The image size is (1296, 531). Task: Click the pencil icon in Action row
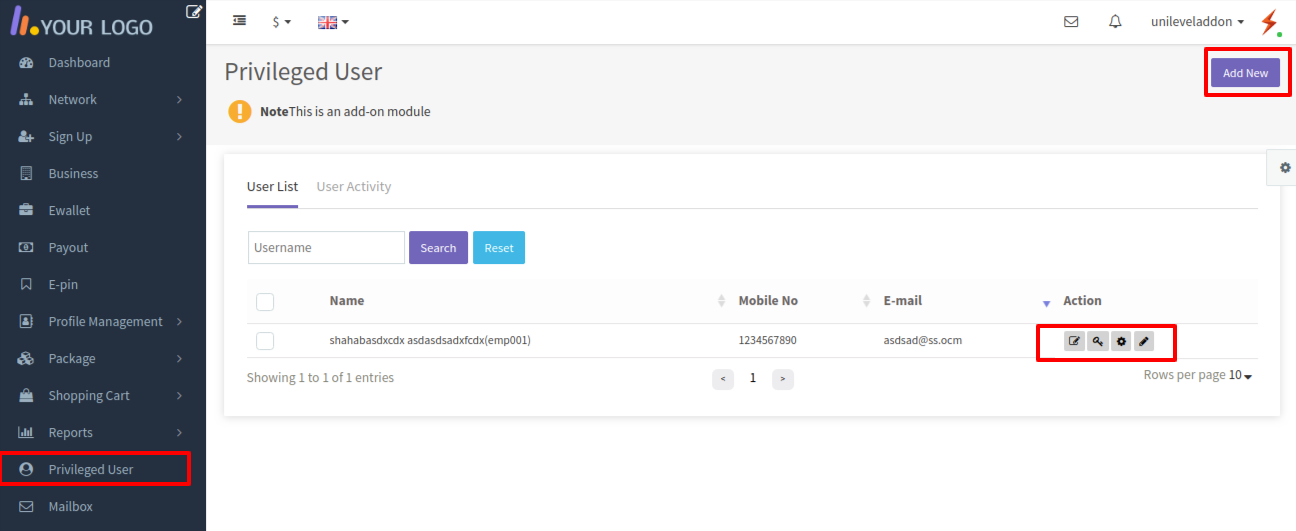(1144, 341)
